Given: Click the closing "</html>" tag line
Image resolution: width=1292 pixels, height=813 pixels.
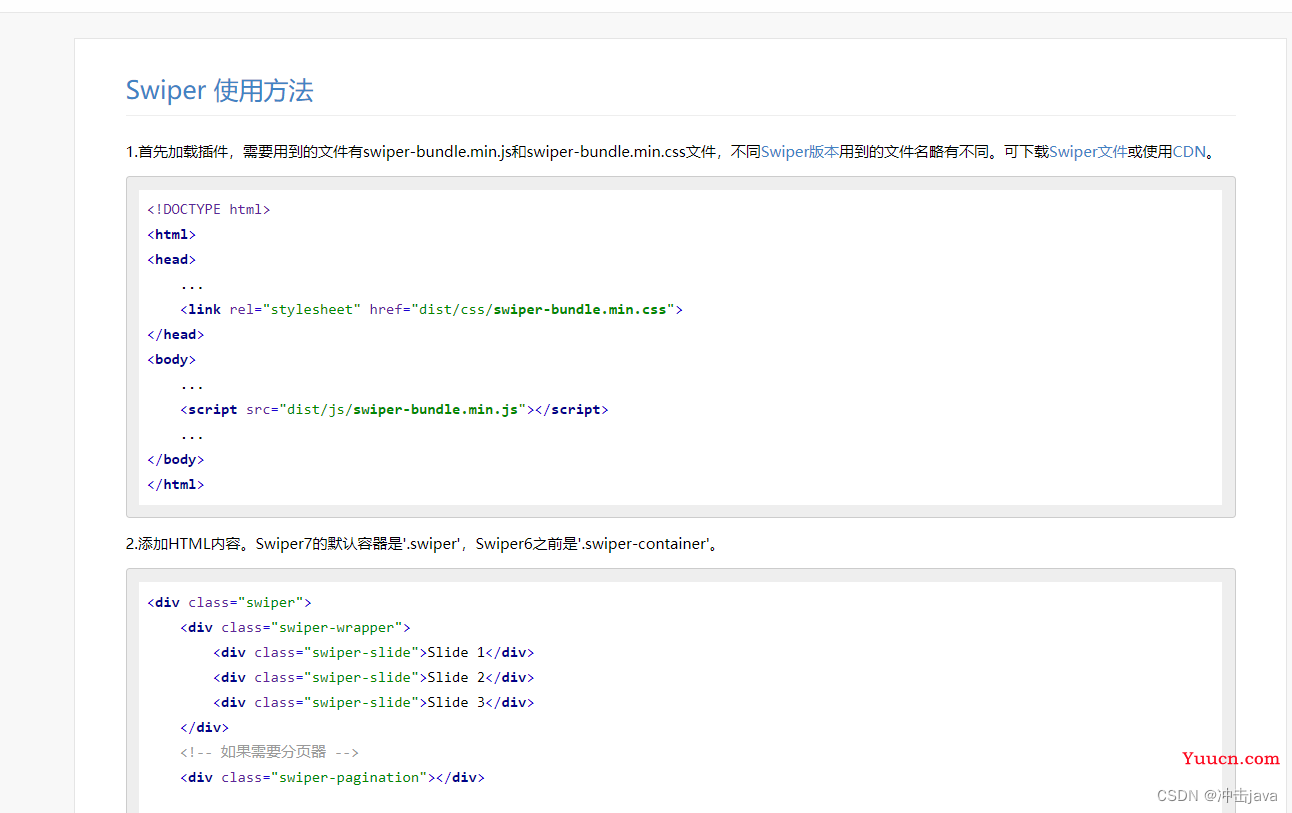Looking at the screenshot, I should click(175, 484).
